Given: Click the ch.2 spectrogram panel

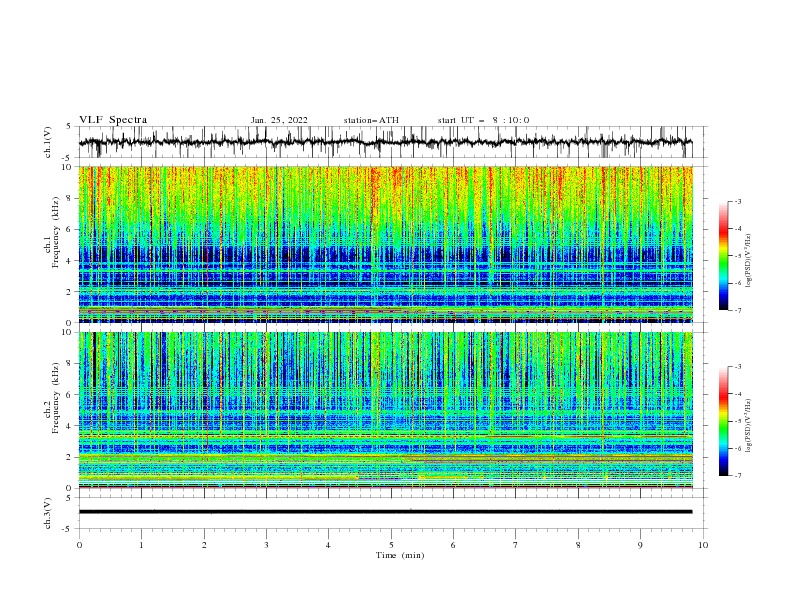Looking at the screenshot, I should point(386,410).
